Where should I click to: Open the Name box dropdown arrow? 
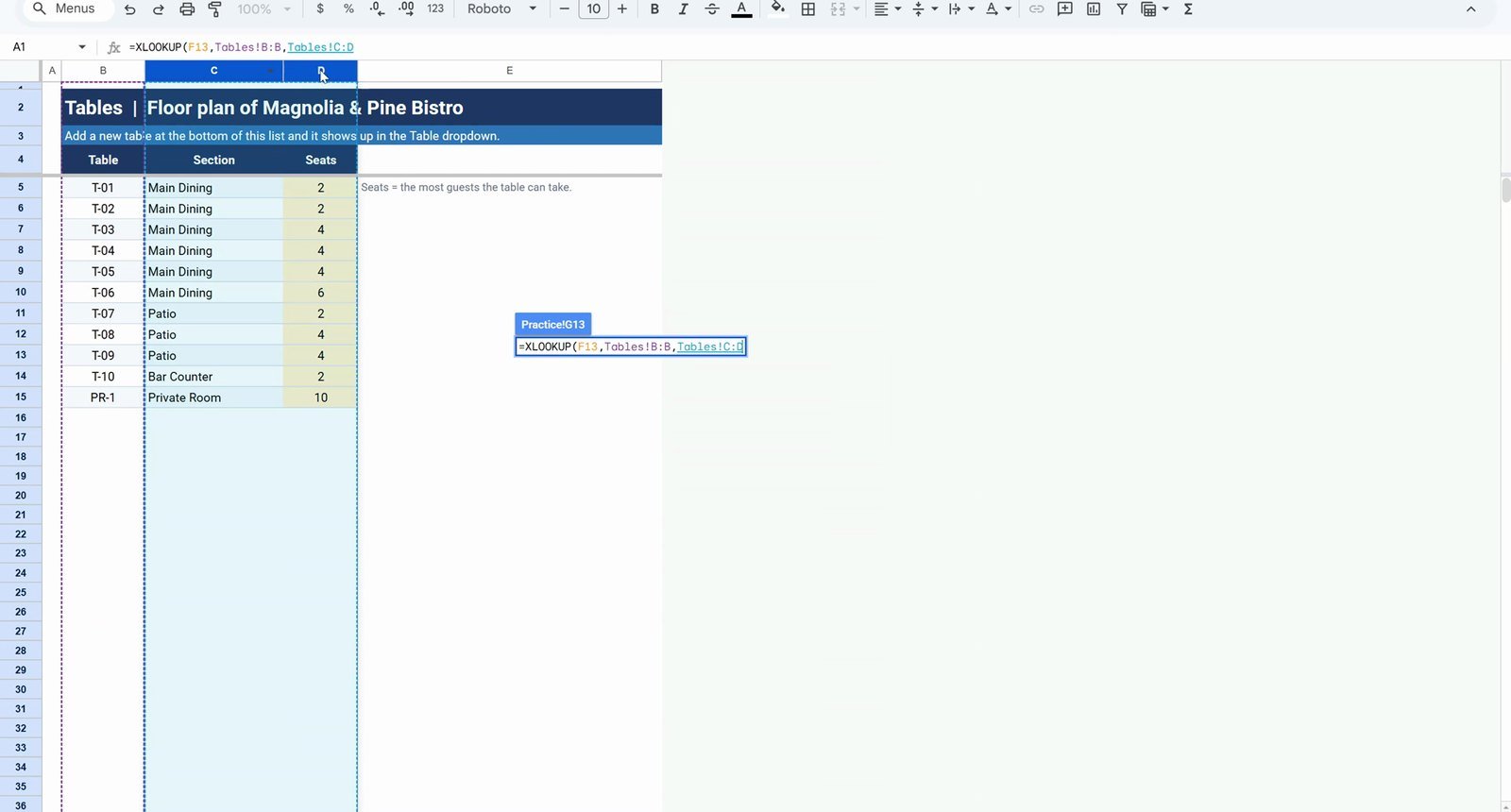(82, 47)
